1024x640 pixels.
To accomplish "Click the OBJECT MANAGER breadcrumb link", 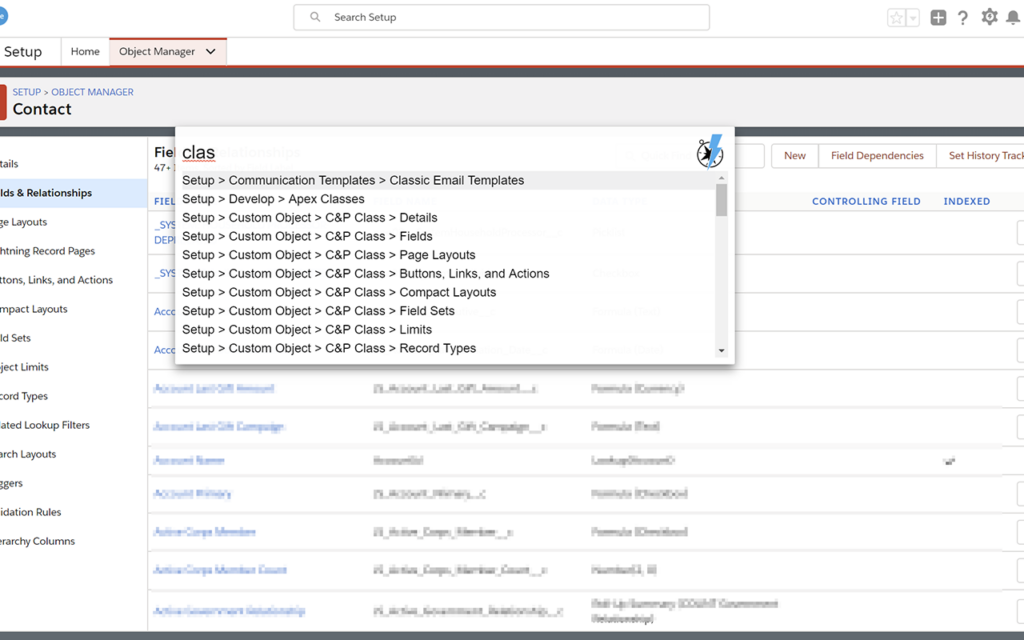I will (92, 92).
